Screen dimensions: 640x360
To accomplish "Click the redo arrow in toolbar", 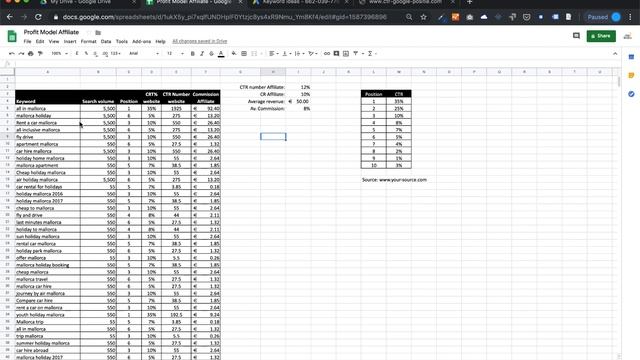I will (x=21, y=53).
